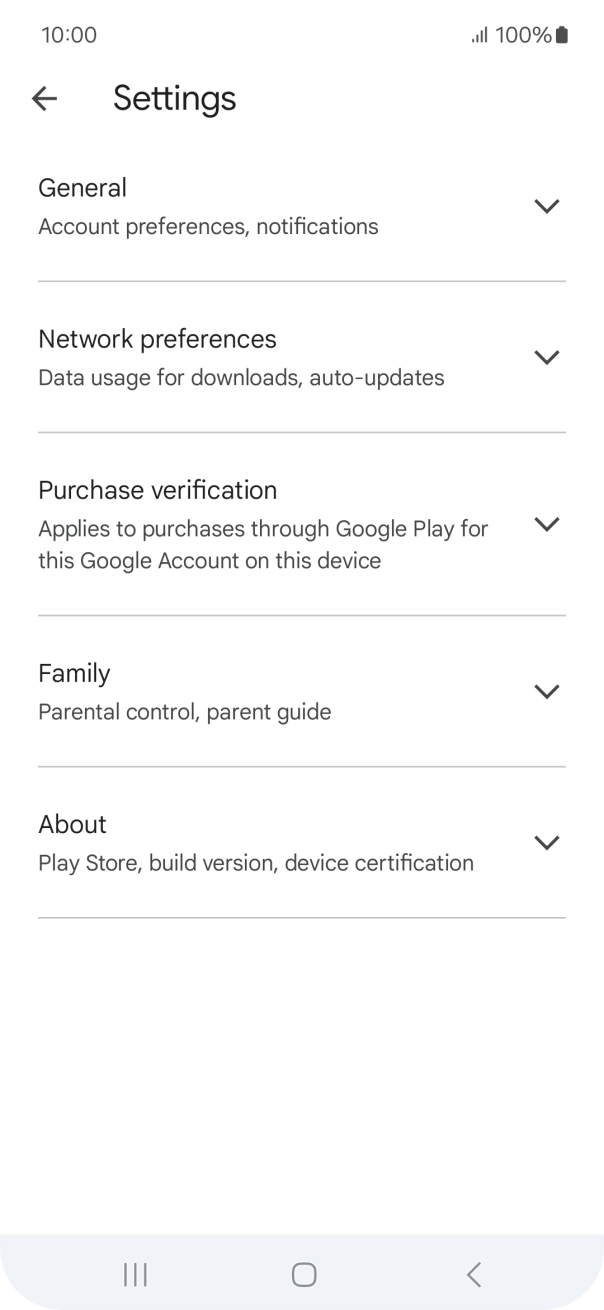This screenshot has height=1310, width=604.
Task: Expand Network preferences with its chevron
Action: (x=546, y=357)
